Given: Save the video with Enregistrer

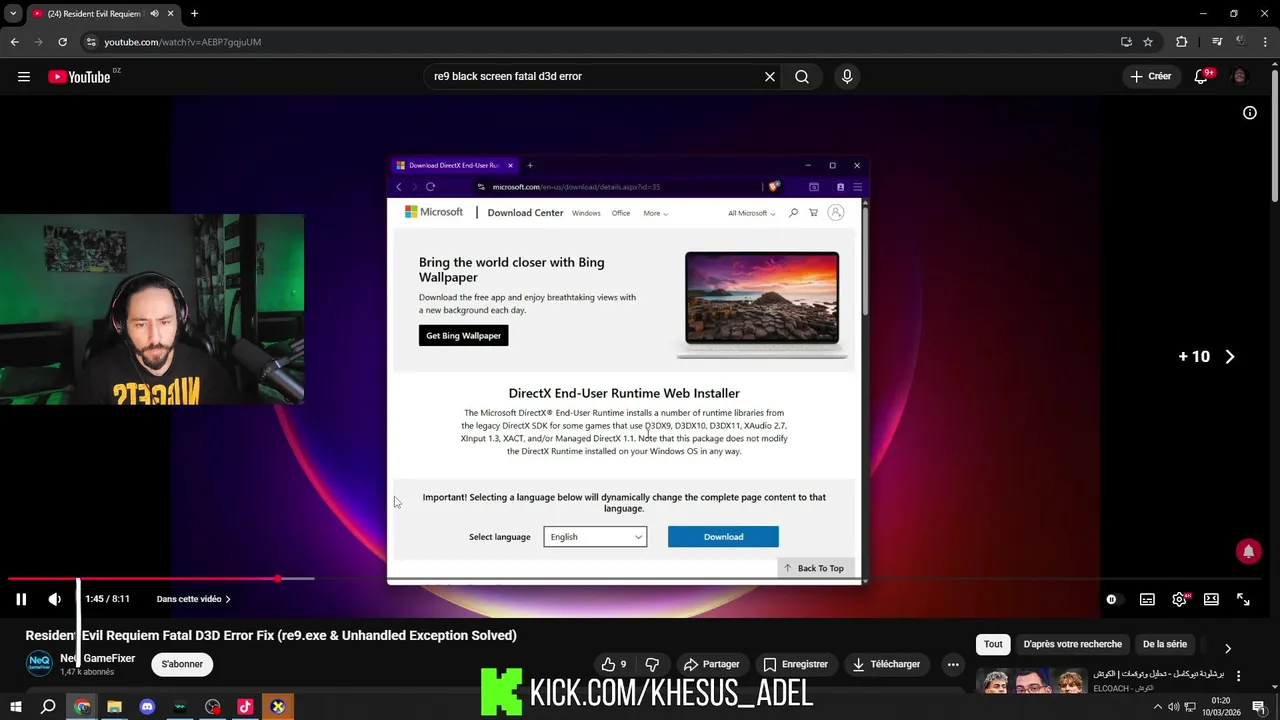Looking at the screenshot, I should pos(796,664).
